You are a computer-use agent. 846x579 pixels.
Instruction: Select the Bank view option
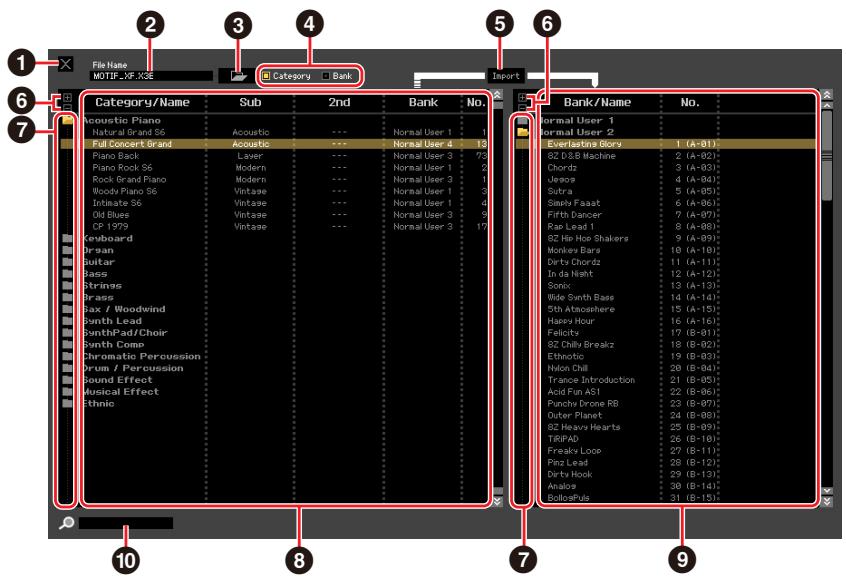337,76
